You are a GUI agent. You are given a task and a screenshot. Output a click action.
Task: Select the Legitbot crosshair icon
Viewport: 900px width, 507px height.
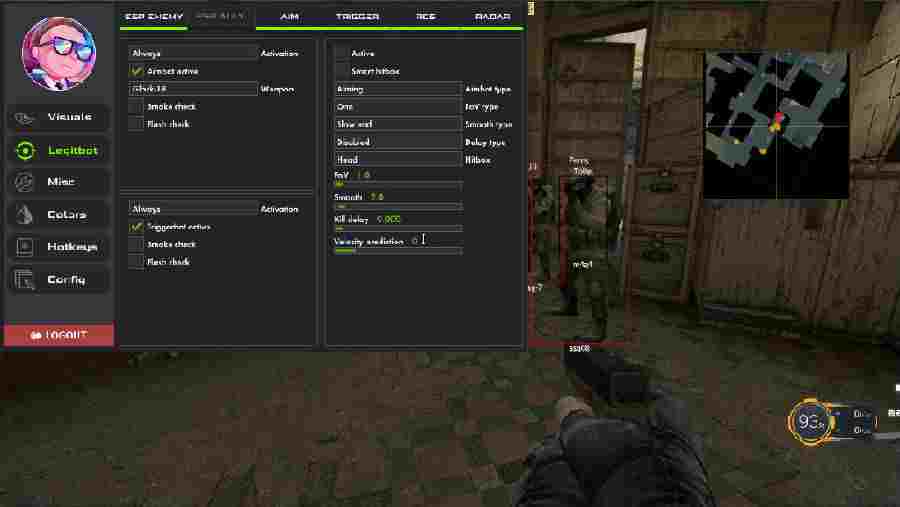point(25,150)
